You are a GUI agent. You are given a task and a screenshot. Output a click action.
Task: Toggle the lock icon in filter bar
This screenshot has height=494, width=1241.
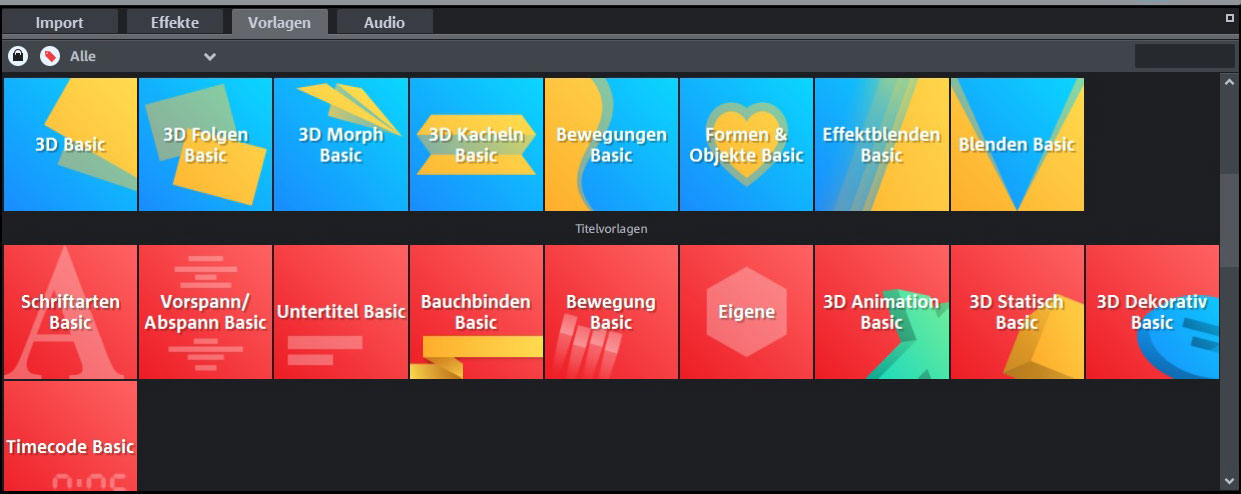click(x=18, y=56)
